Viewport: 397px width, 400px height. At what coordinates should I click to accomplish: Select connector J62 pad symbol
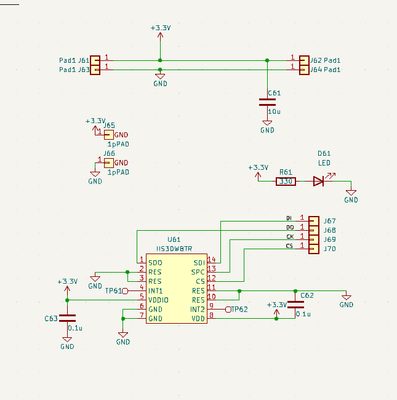pos(304,61)
